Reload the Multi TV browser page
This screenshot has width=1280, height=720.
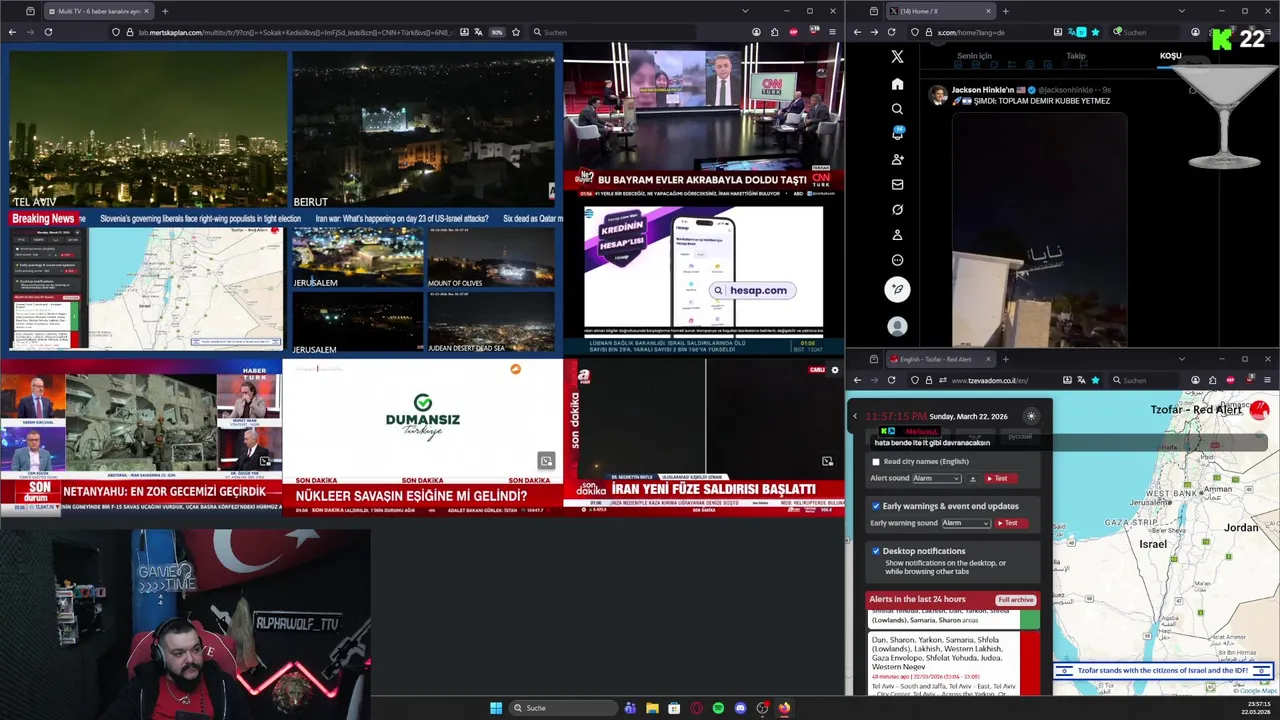[48, 32]
